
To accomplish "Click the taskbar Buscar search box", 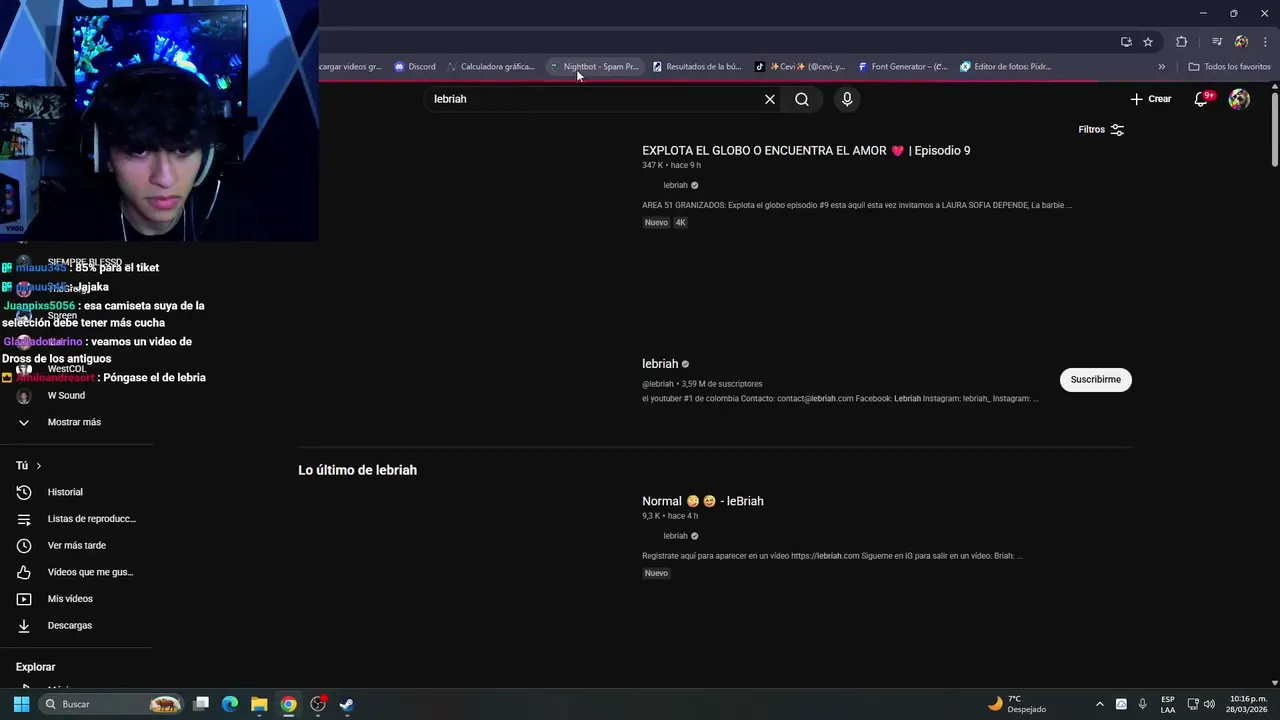I will (112, 704).
